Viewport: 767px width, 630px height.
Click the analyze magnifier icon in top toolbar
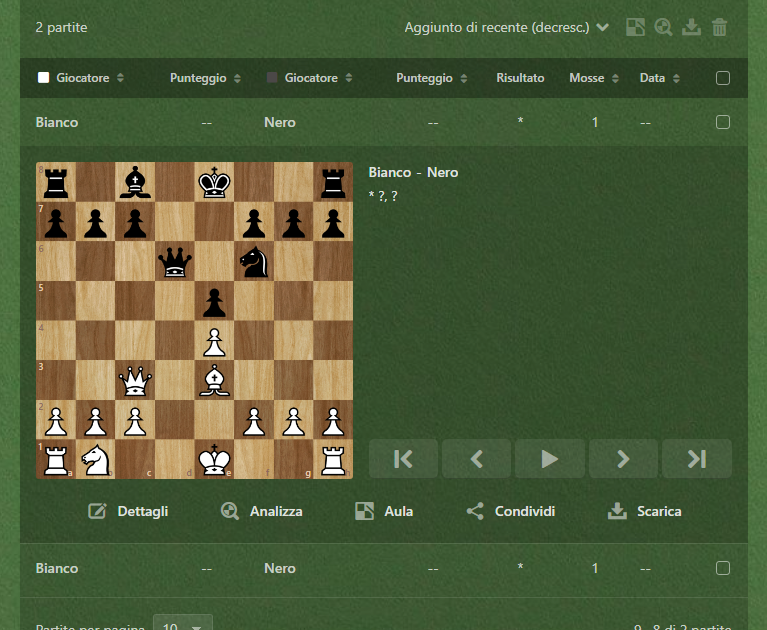click(663, 27)
